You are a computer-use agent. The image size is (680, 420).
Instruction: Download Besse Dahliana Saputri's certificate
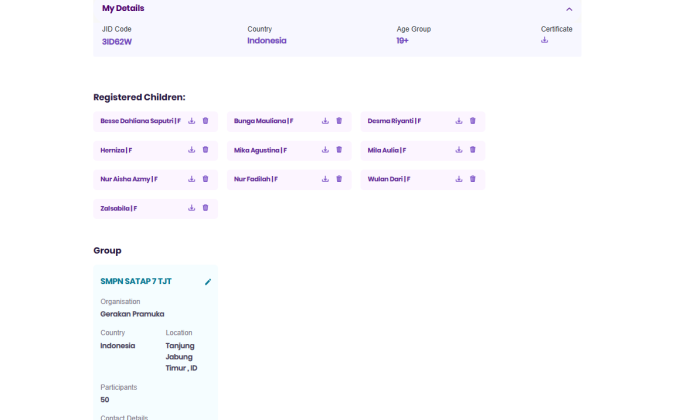point(191,121)
